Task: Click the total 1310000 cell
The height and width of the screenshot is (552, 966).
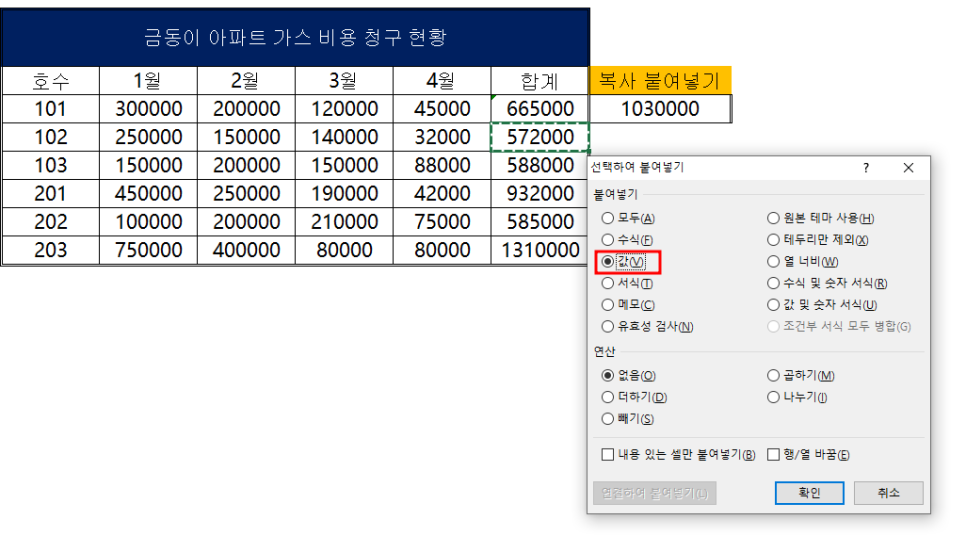Action: coord(540,250)
